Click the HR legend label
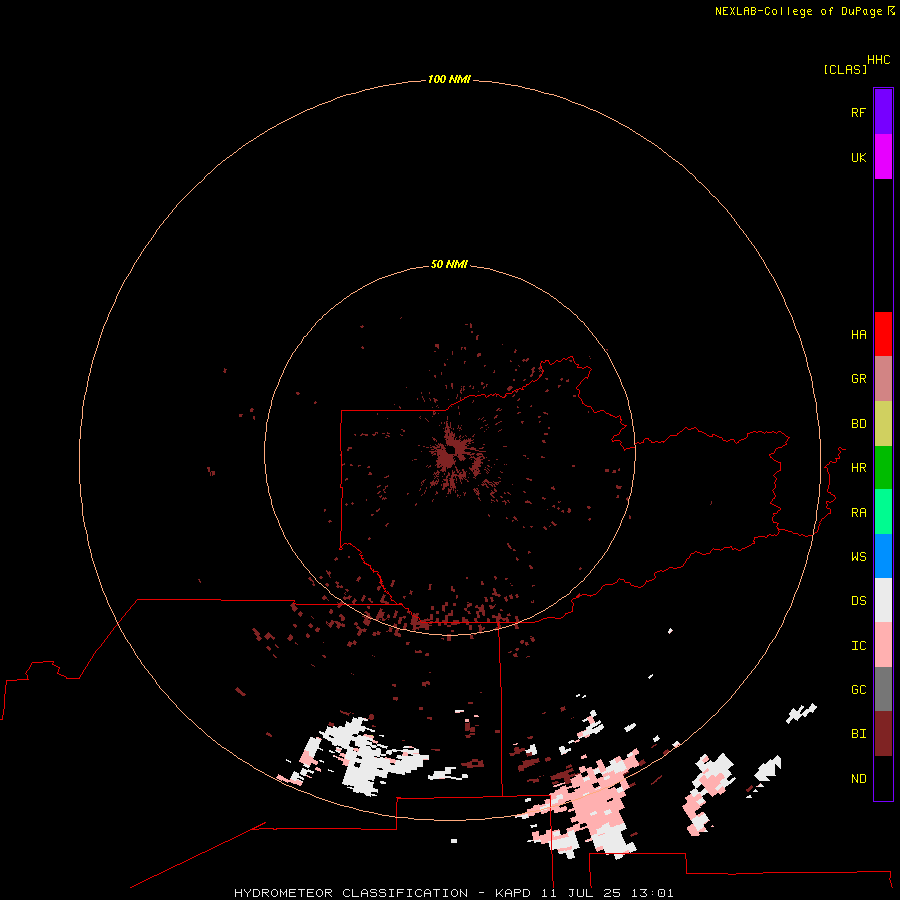 (858, 468)
